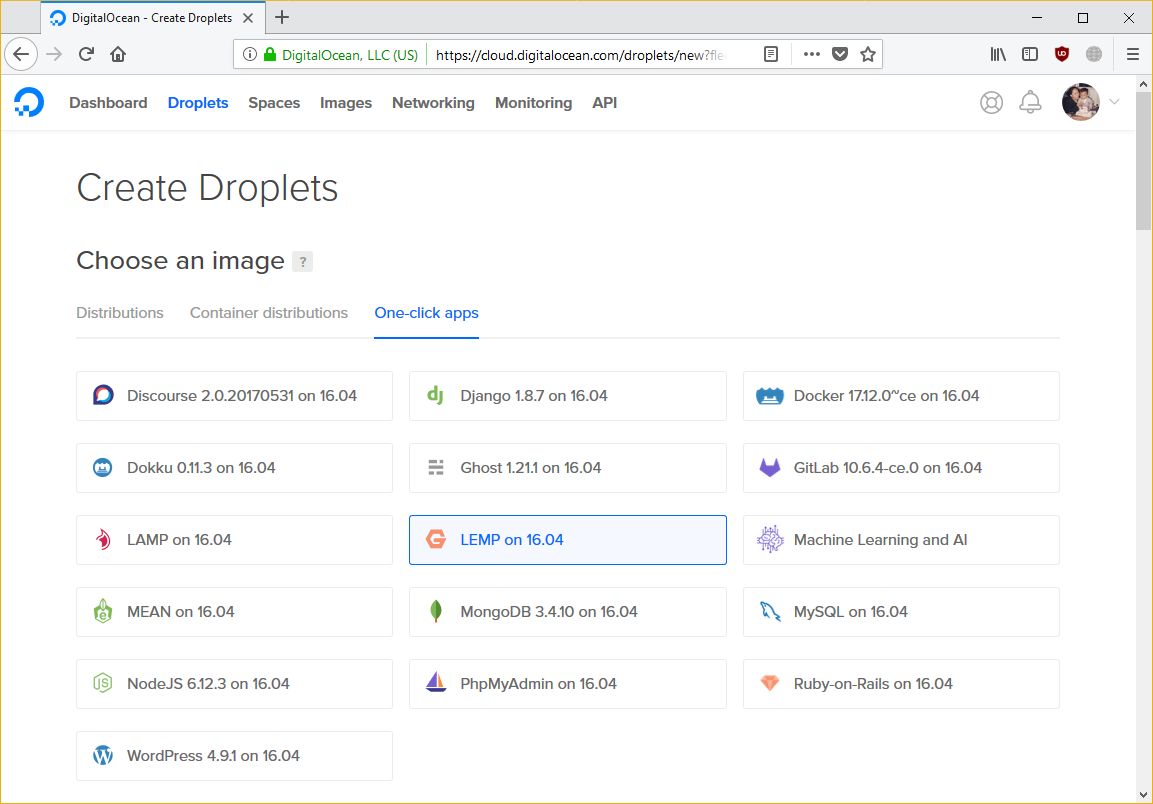Image resolution: width=1153 pixels, height=804 pixels.
Task: Show site information icon
Action: tap(250, 54)
